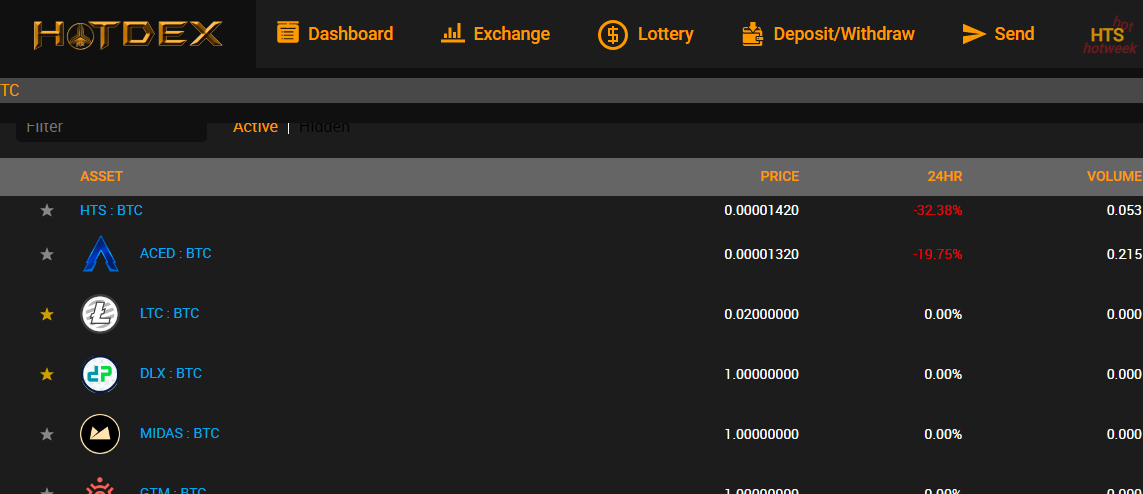Viewport: 1143px width, 494px height.
Task: Click the MIDAS row 0.00% change
Action: click(943, 434)
